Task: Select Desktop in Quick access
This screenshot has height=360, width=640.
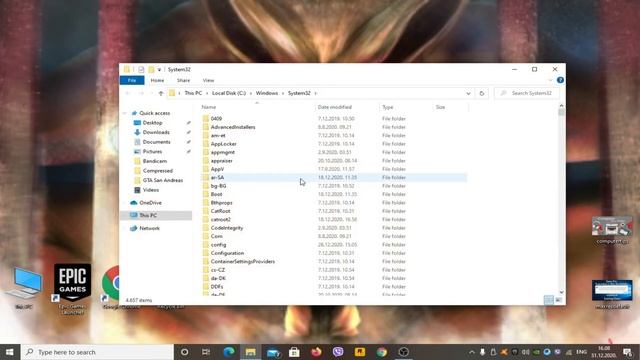Action: pyautogui.click(x=152, y=123)
